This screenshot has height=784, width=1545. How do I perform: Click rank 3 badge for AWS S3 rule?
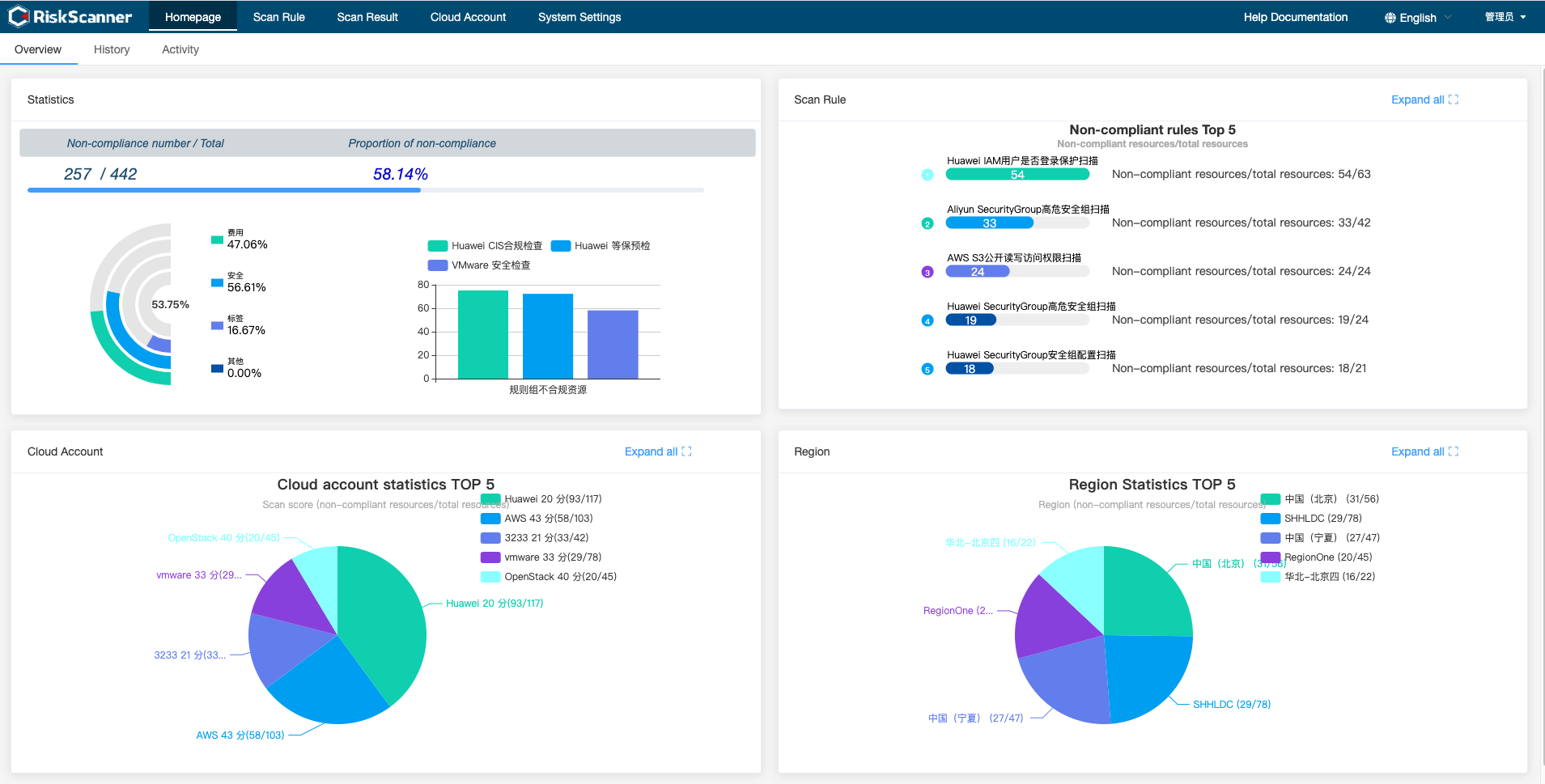tap(927, 272)
